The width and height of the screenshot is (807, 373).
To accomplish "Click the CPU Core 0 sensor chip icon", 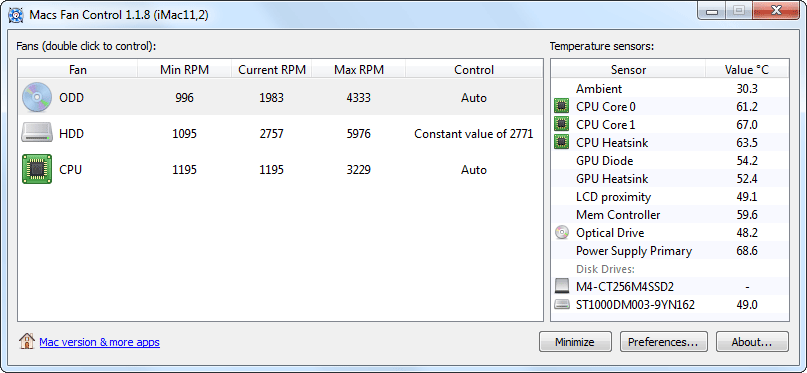I will 562,106.
